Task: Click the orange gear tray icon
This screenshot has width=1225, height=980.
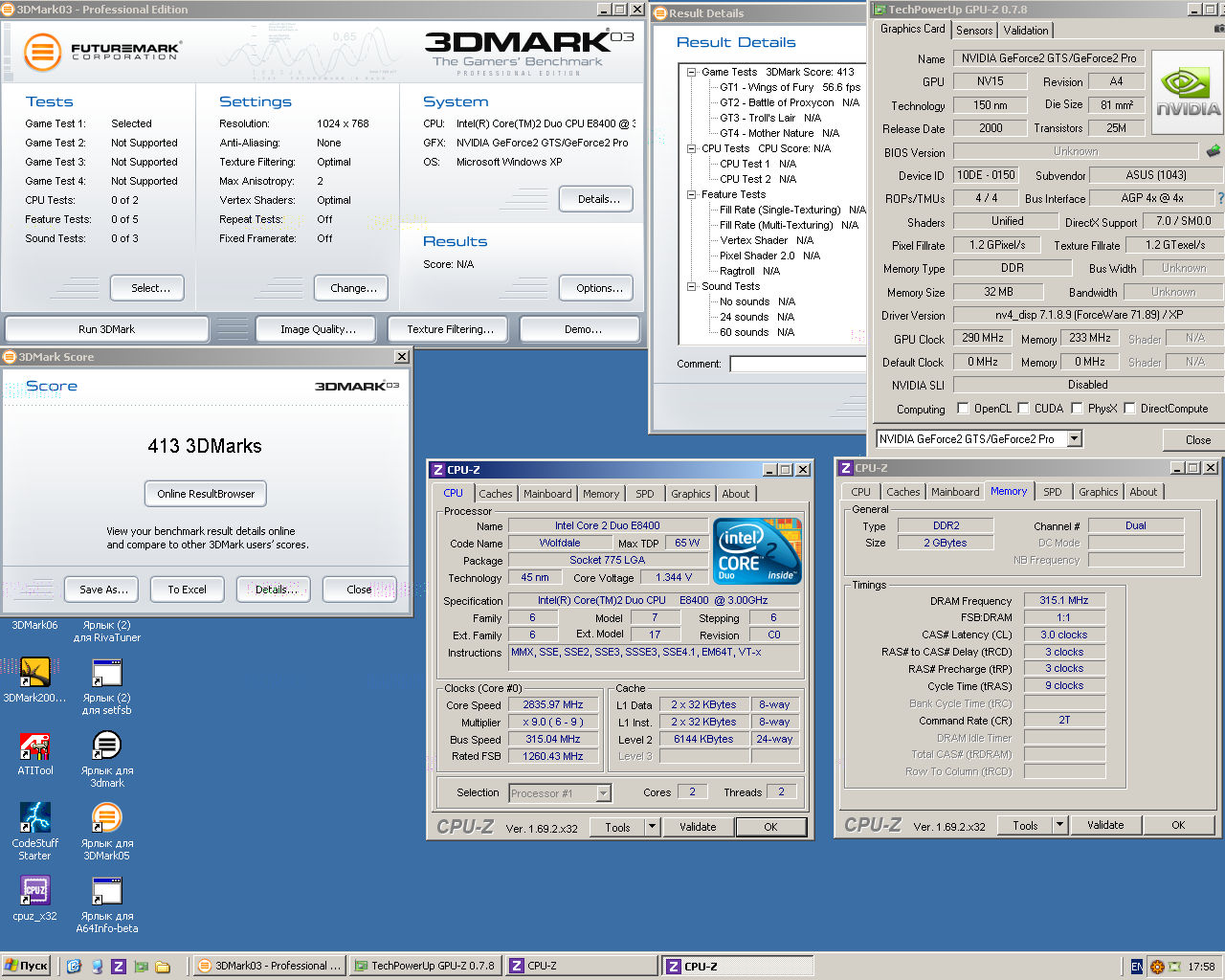Action: click(x=1157, y=967)
